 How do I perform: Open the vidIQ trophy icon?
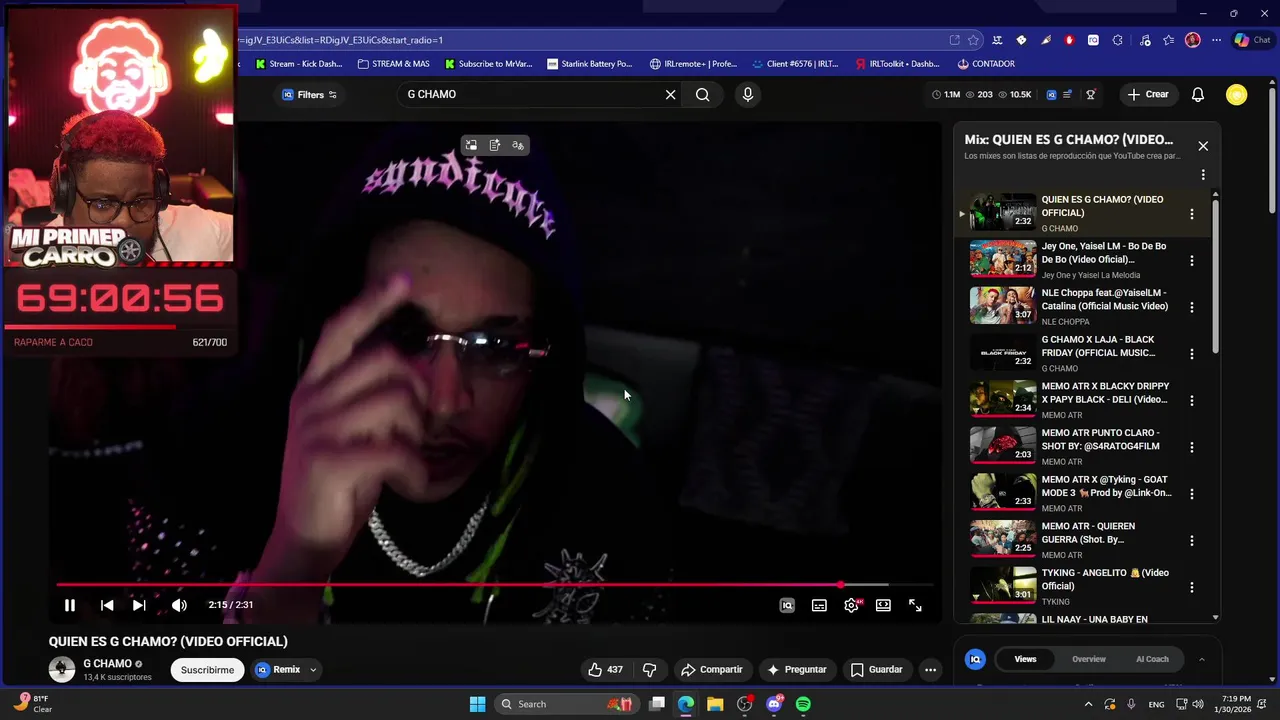pos(1091,95)
